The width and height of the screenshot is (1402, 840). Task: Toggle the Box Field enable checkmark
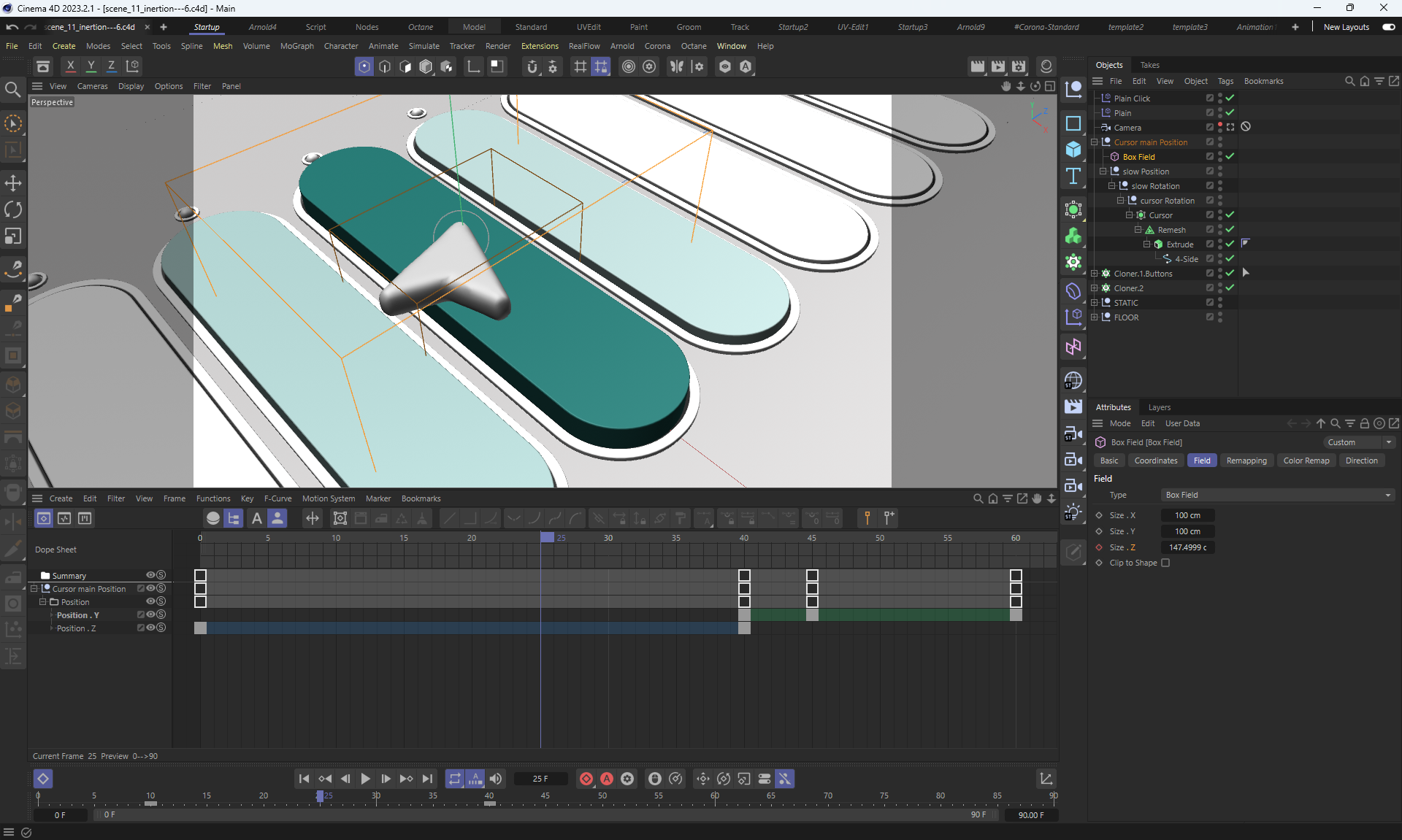(x=1230, y=156)
